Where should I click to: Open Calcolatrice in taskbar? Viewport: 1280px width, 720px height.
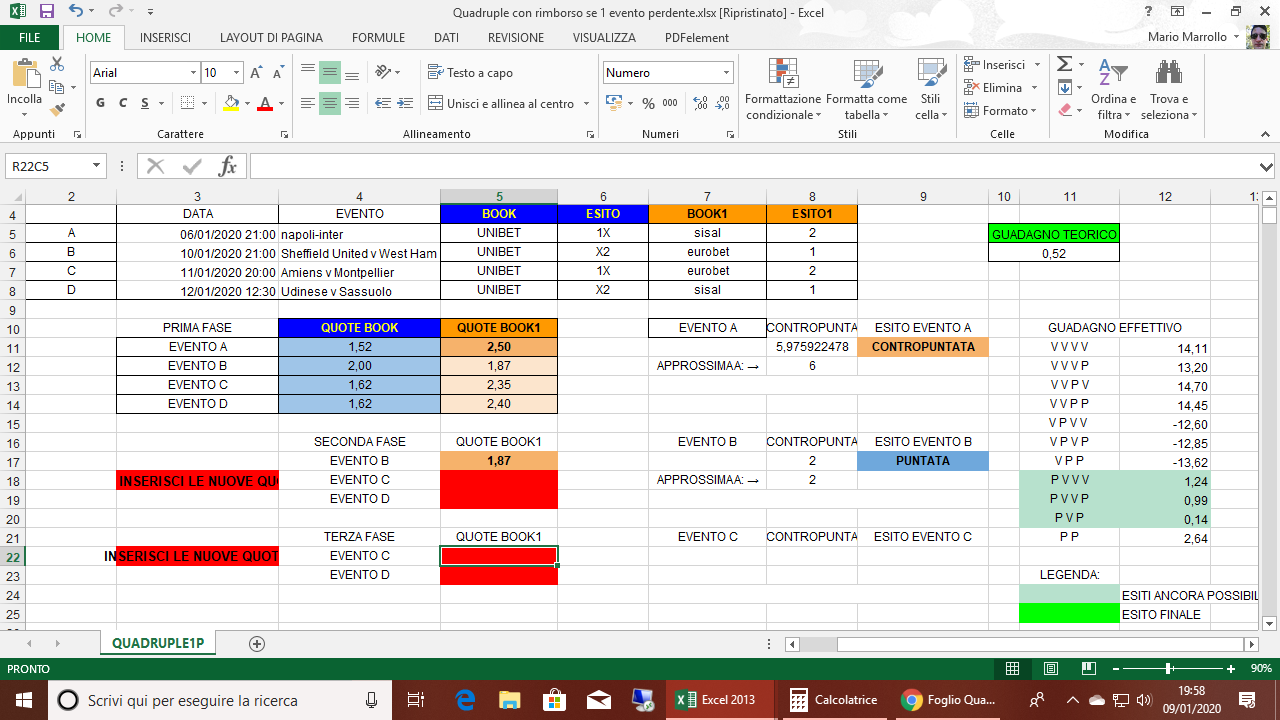(834, 700)
